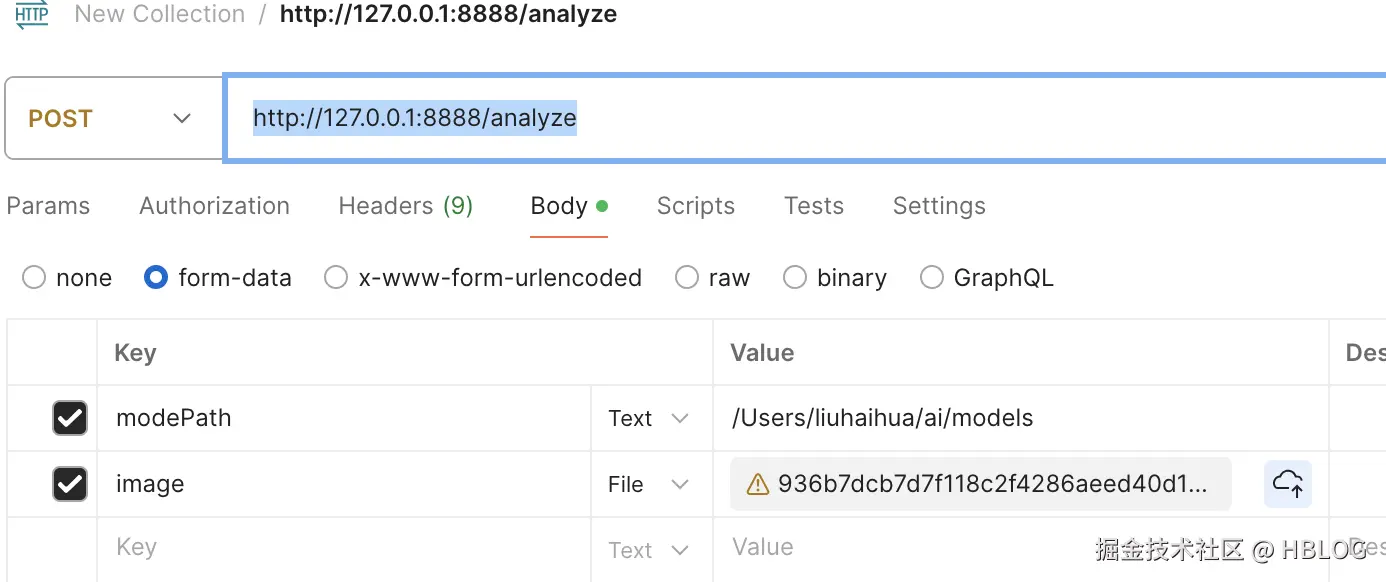
Task: Switch to the Headers tab
Action: coord(405,206)
